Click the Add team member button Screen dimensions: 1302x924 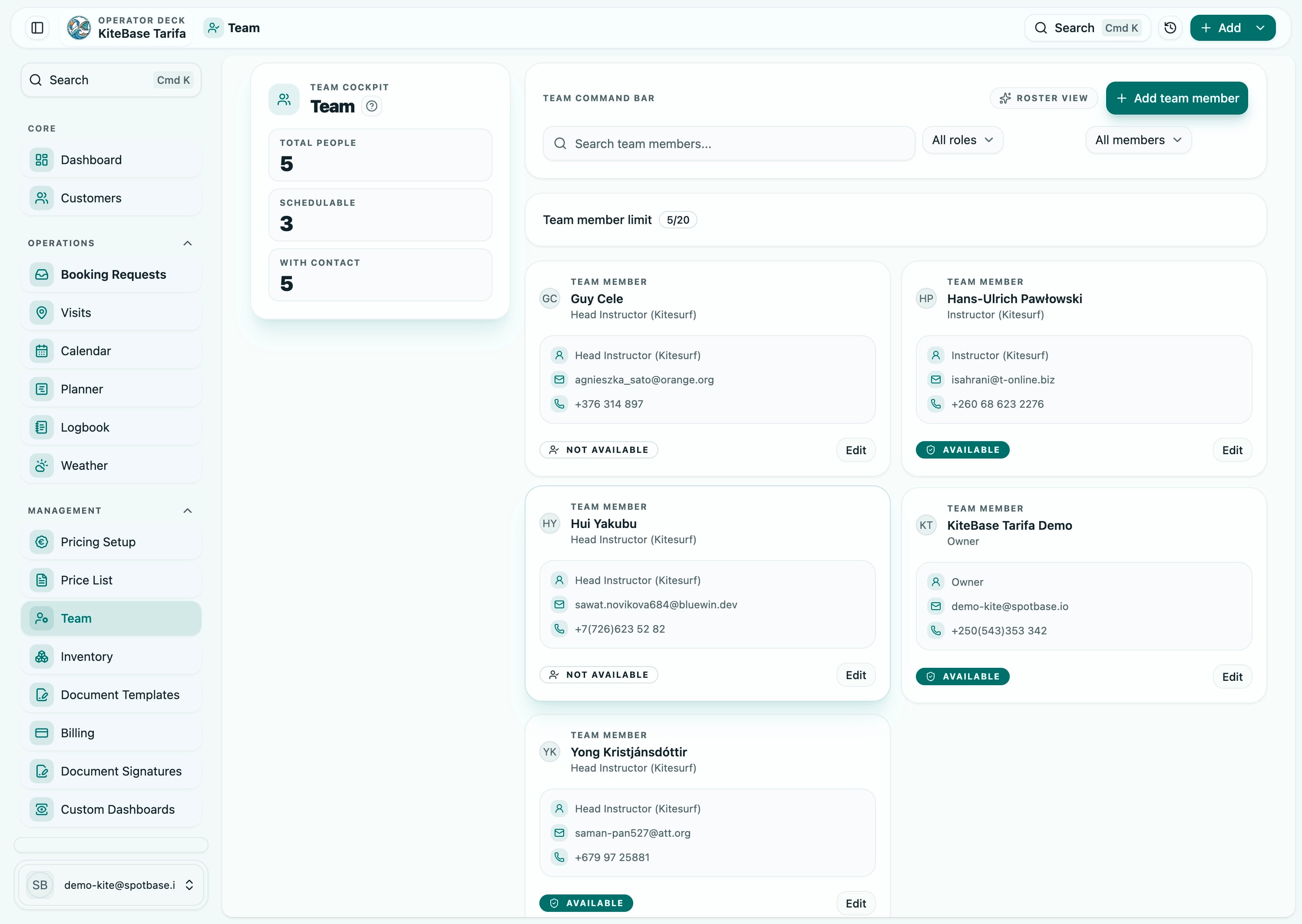click(x=1176, y=98)
